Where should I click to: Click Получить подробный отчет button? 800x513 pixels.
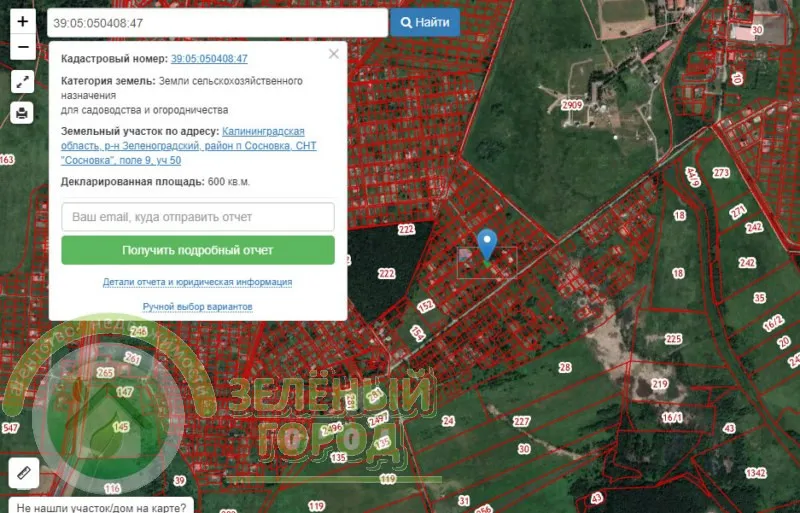click(198, 250)
